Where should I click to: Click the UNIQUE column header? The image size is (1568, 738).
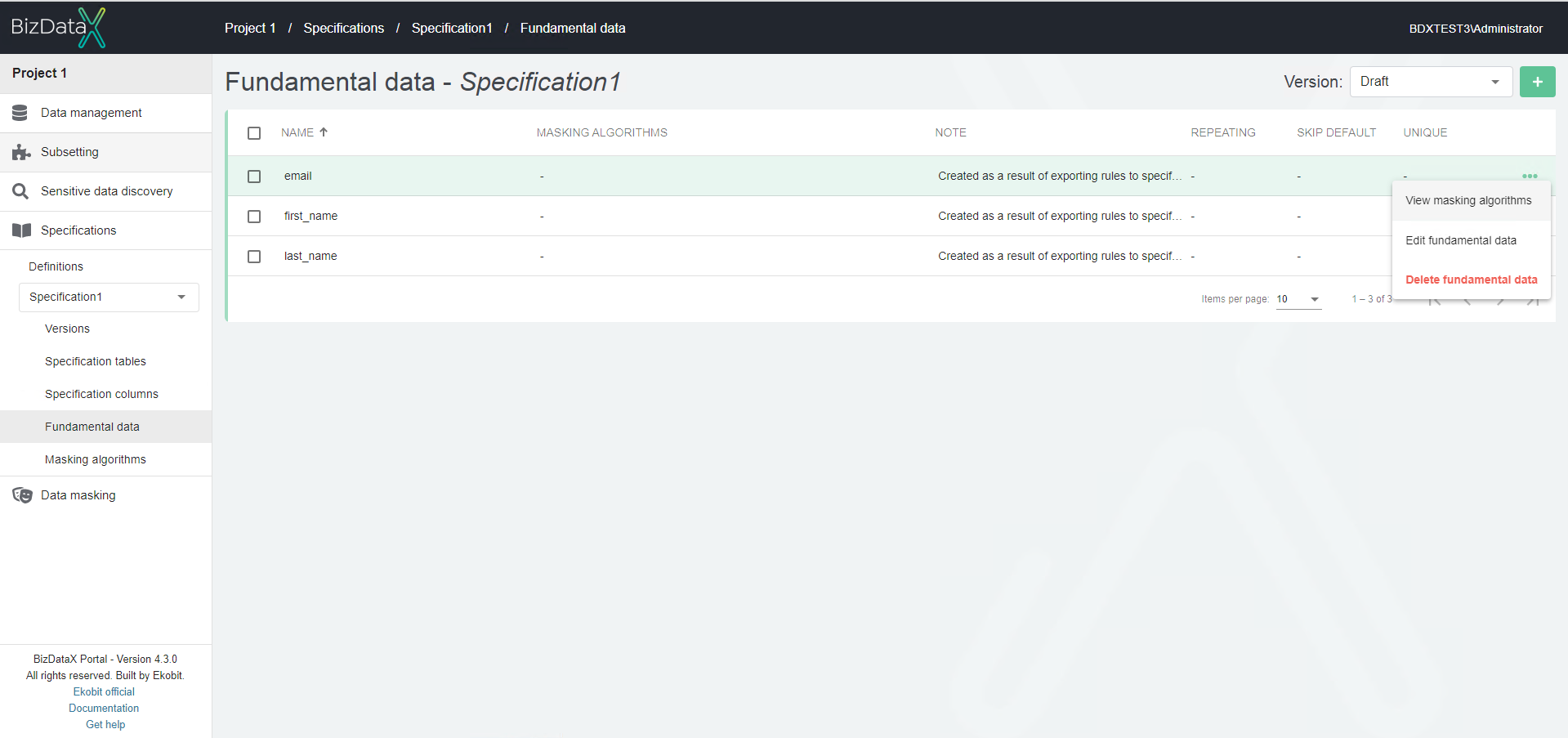tap(1425, 132)
